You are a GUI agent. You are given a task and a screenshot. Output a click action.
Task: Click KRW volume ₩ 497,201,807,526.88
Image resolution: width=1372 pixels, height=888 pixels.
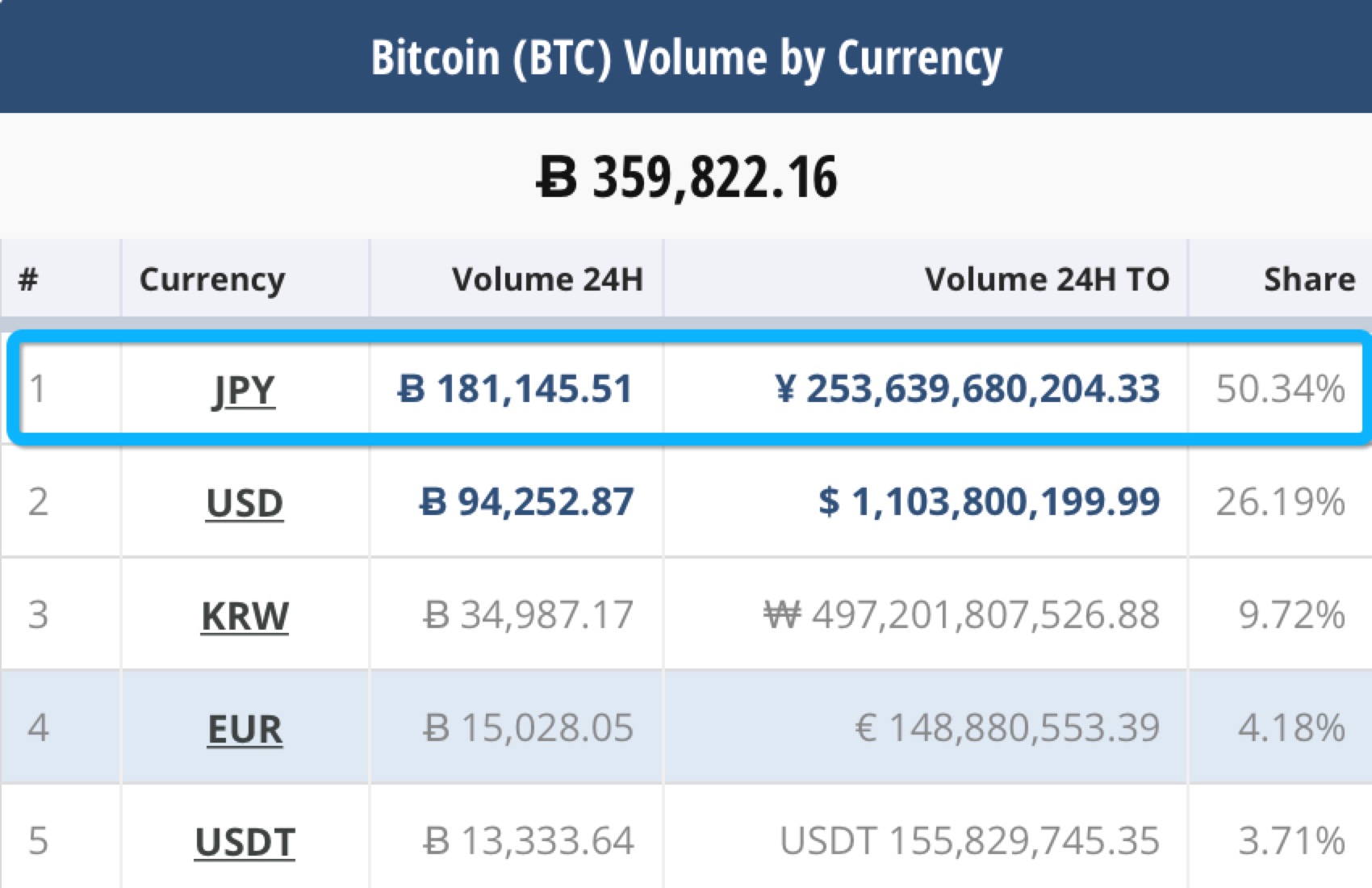961,615
